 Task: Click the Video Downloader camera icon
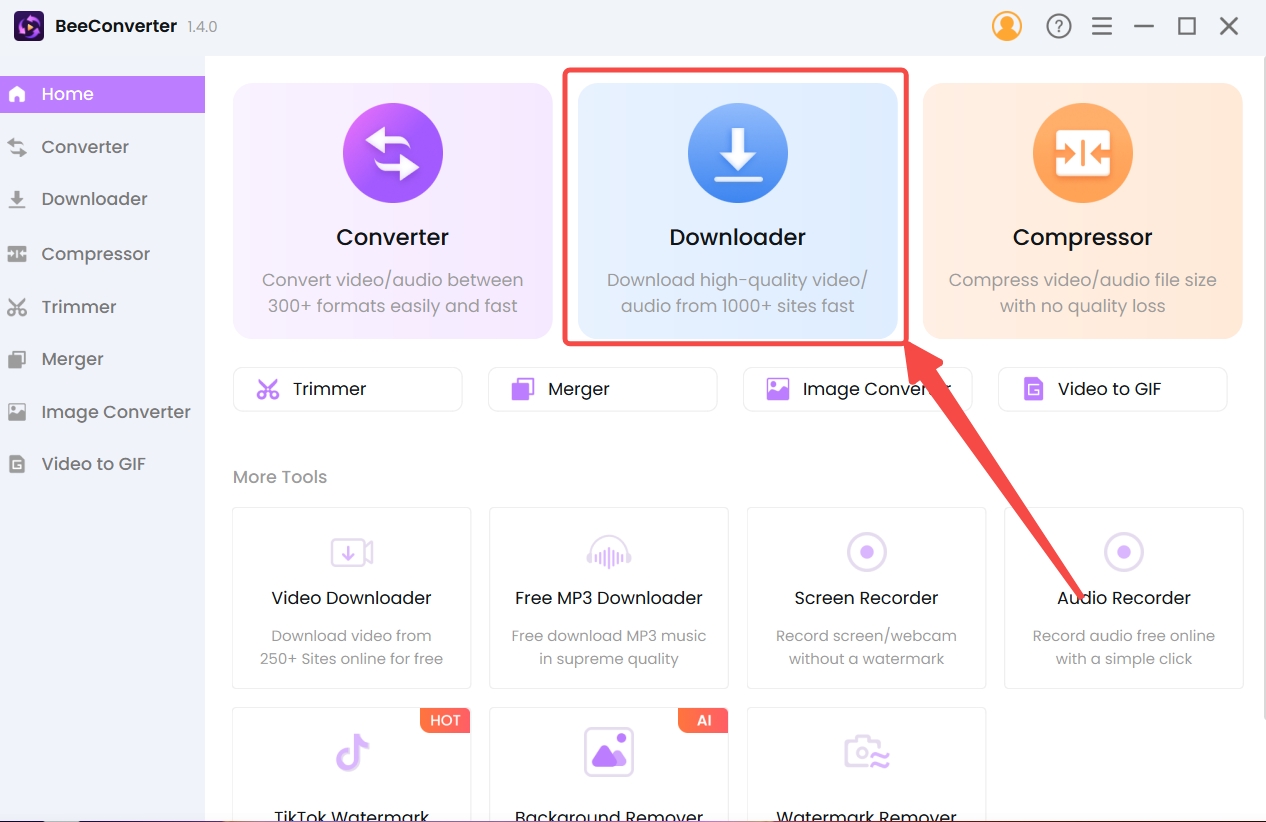click(x=352, y=552)
